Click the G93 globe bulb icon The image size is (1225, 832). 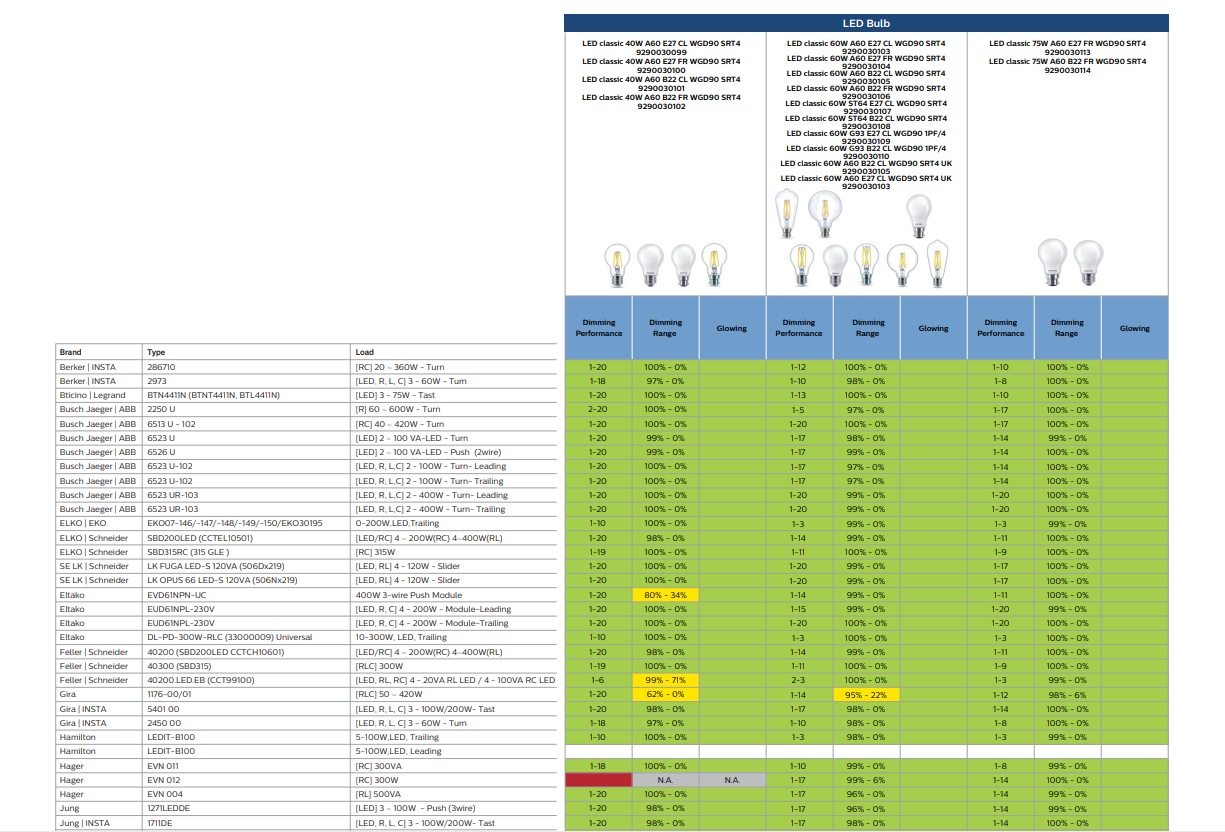click(x=827, y=211)
